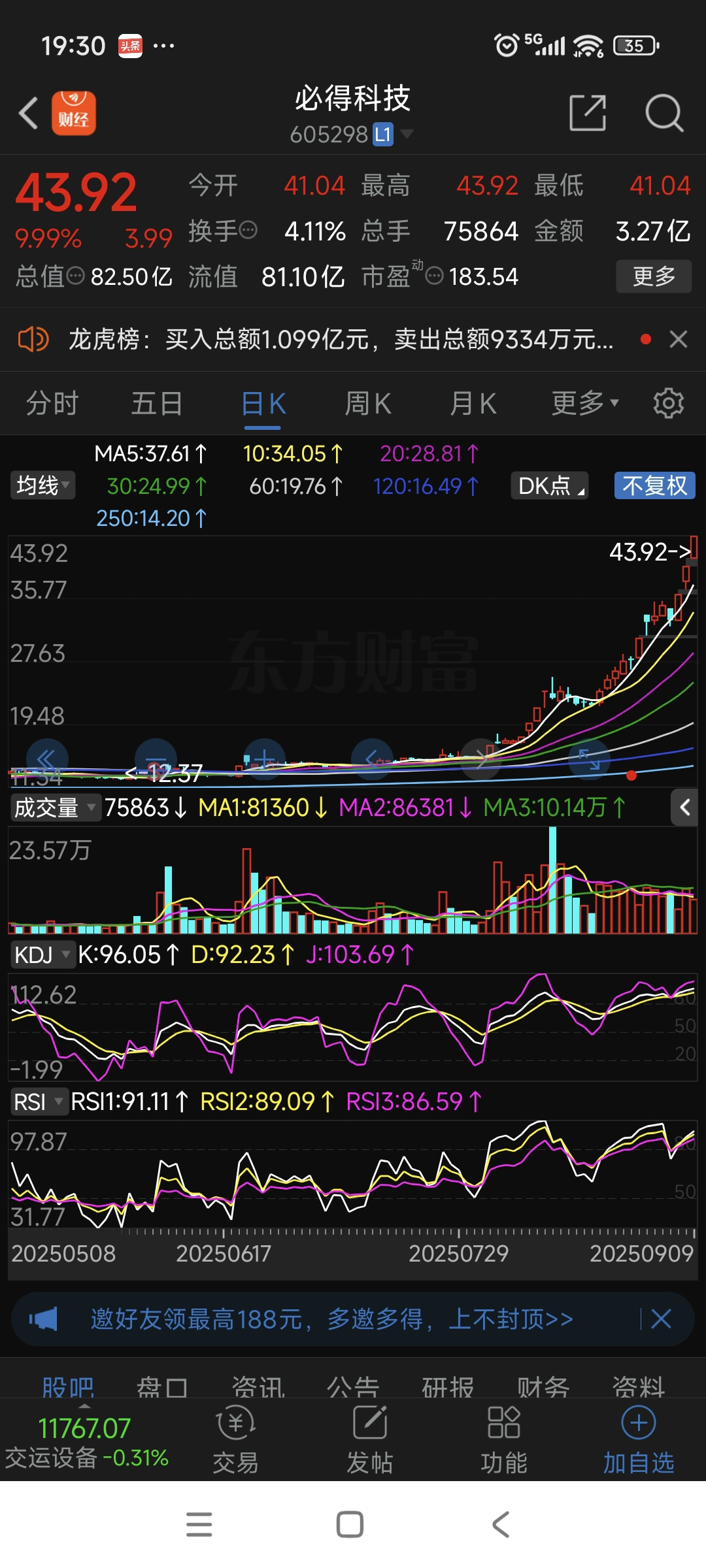Tap the 43.92 latest price label on the chart
The image size is (706, 1568).
[x=650, y=552]
